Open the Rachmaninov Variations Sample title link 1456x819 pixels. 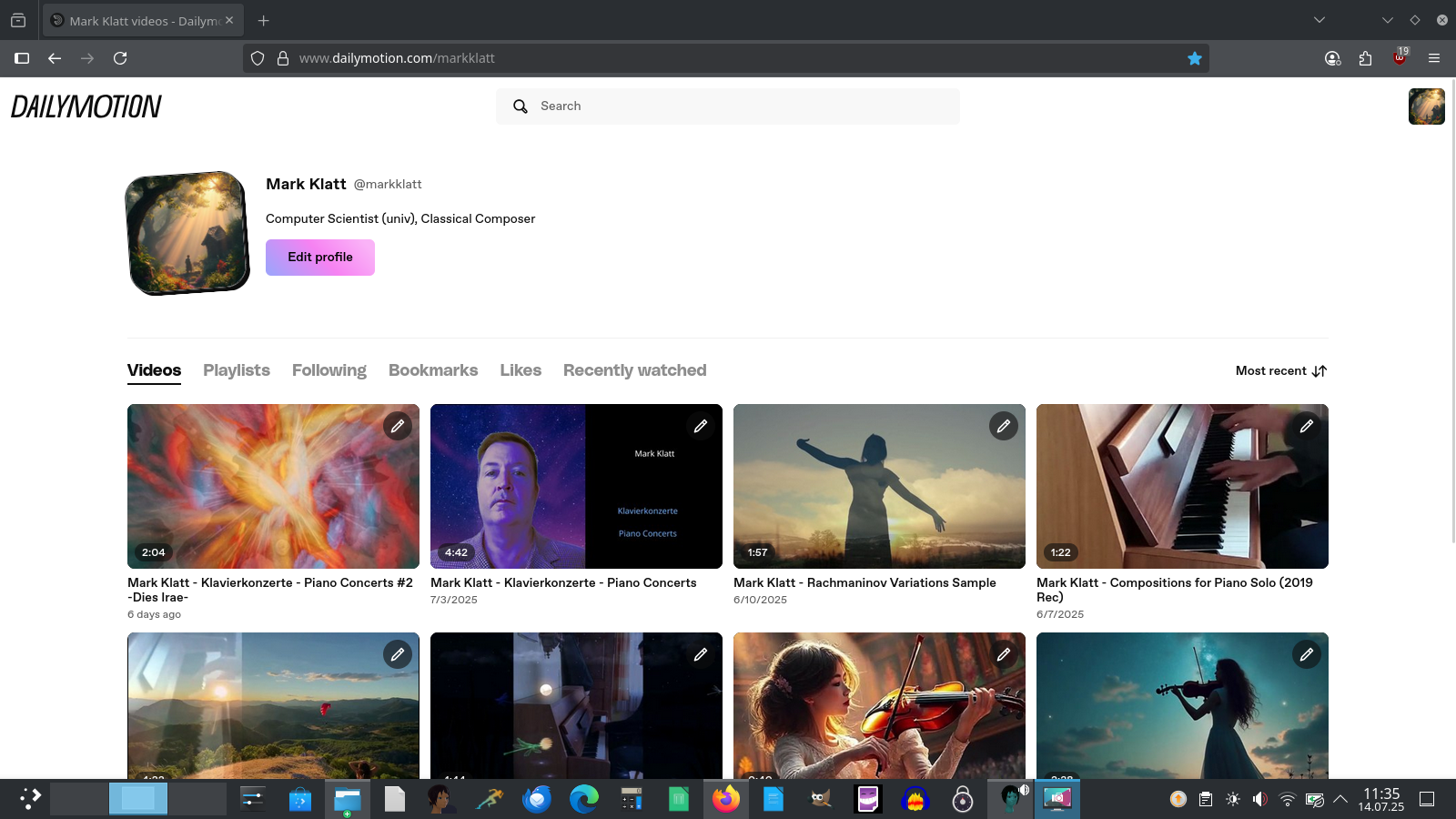[x=864, y=582]
